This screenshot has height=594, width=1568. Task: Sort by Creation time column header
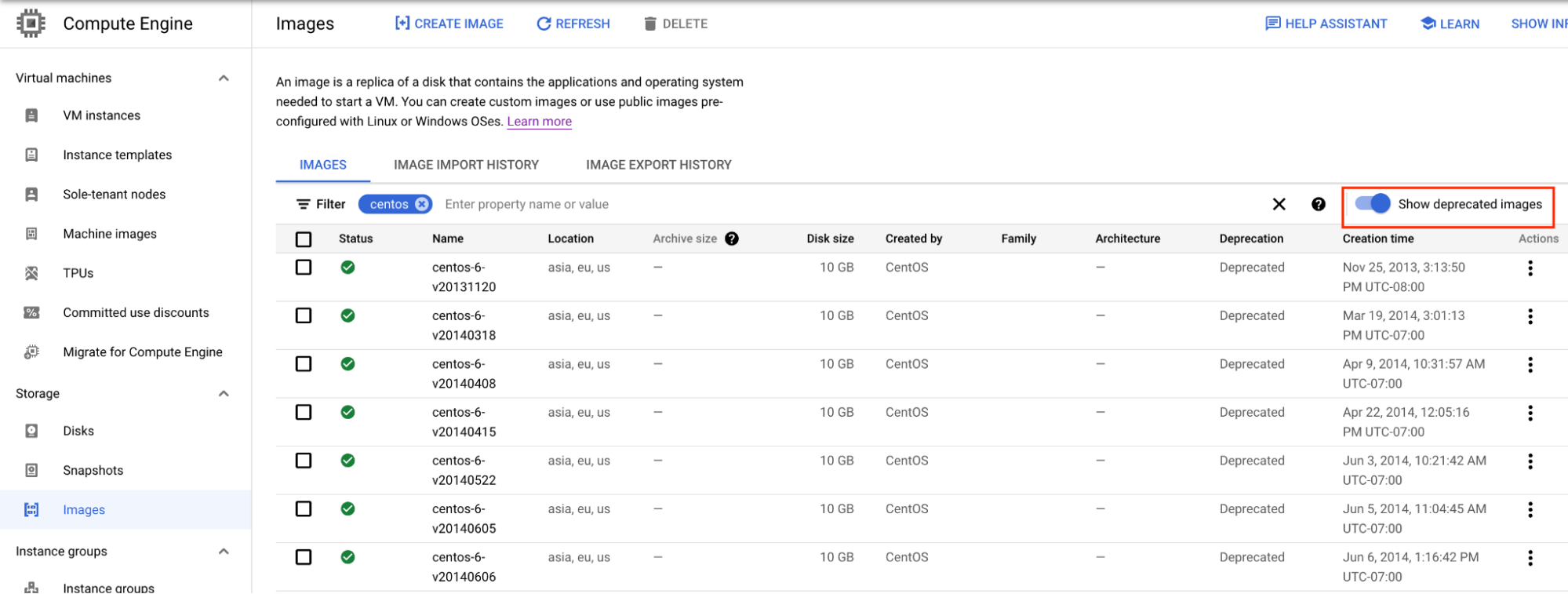pos(1378,239)
